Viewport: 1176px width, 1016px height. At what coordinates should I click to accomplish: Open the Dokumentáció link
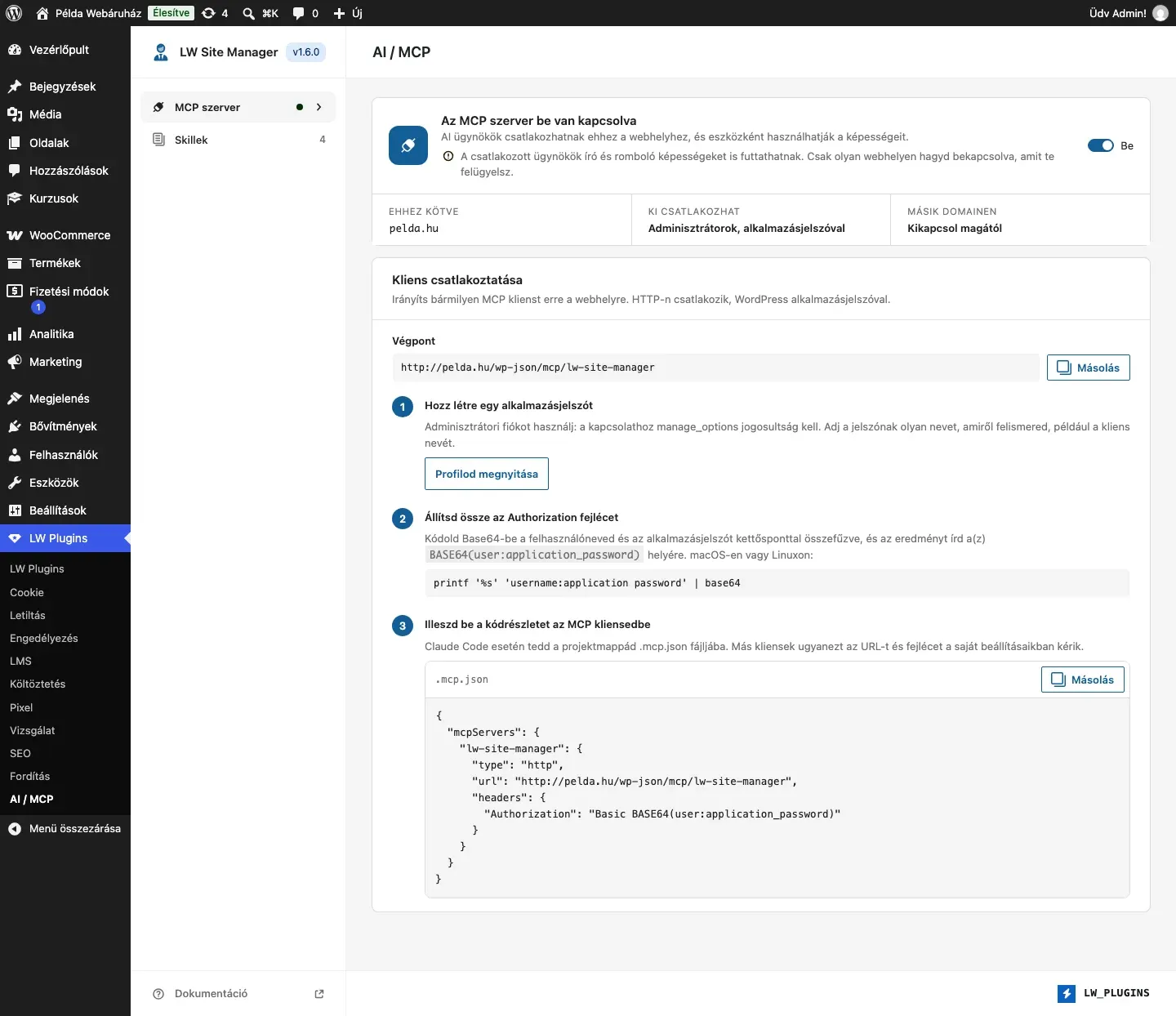pyautogui.click(x=211, y=994)
